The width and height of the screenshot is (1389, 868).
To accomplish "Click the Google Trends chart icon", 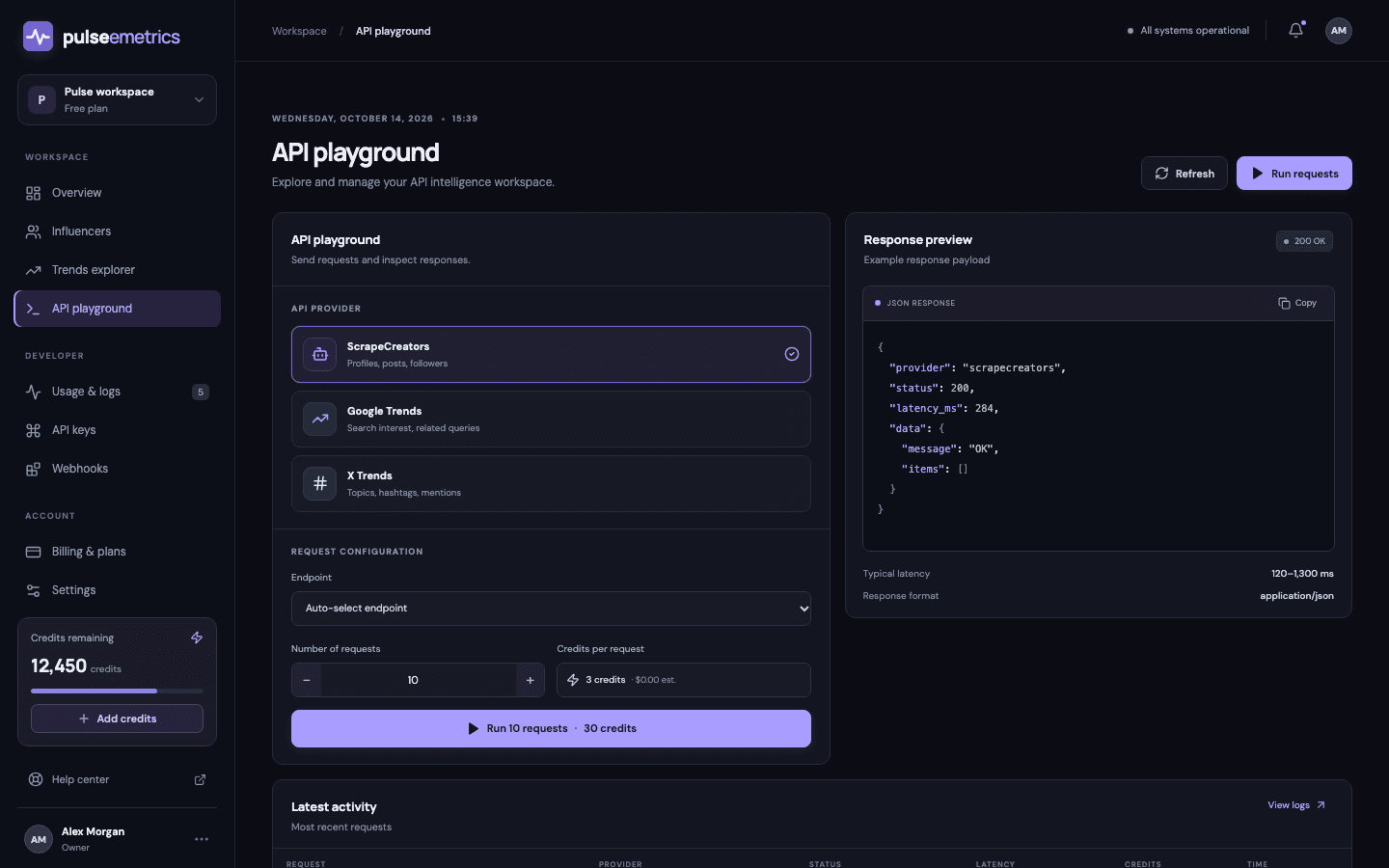I will click(x=319, y=419).
